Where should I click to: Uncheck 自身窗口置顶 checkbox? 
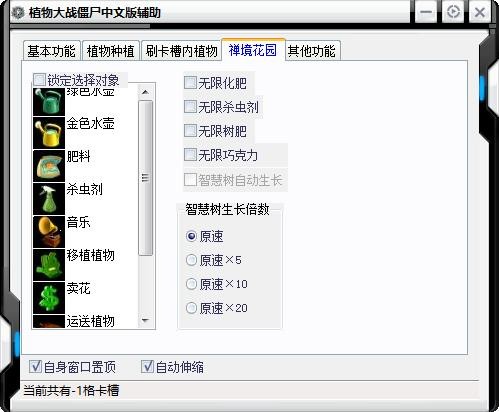(x=35, y=367)
